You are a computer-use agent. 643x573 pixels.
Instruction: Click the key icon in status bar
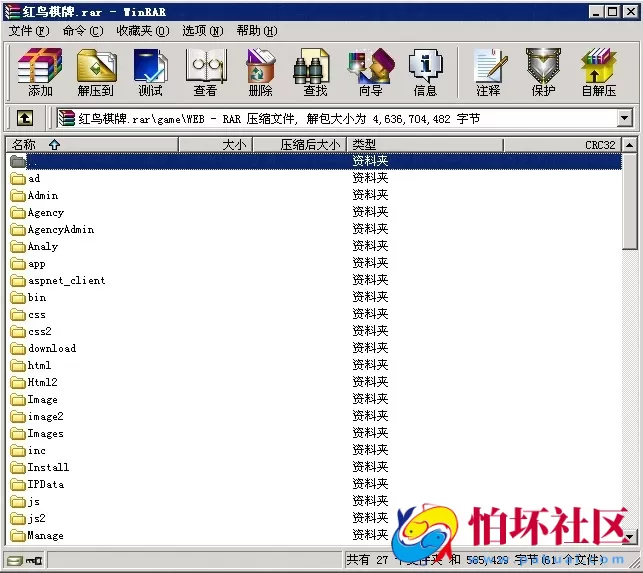pyautogui.click(x=34, y=560)
